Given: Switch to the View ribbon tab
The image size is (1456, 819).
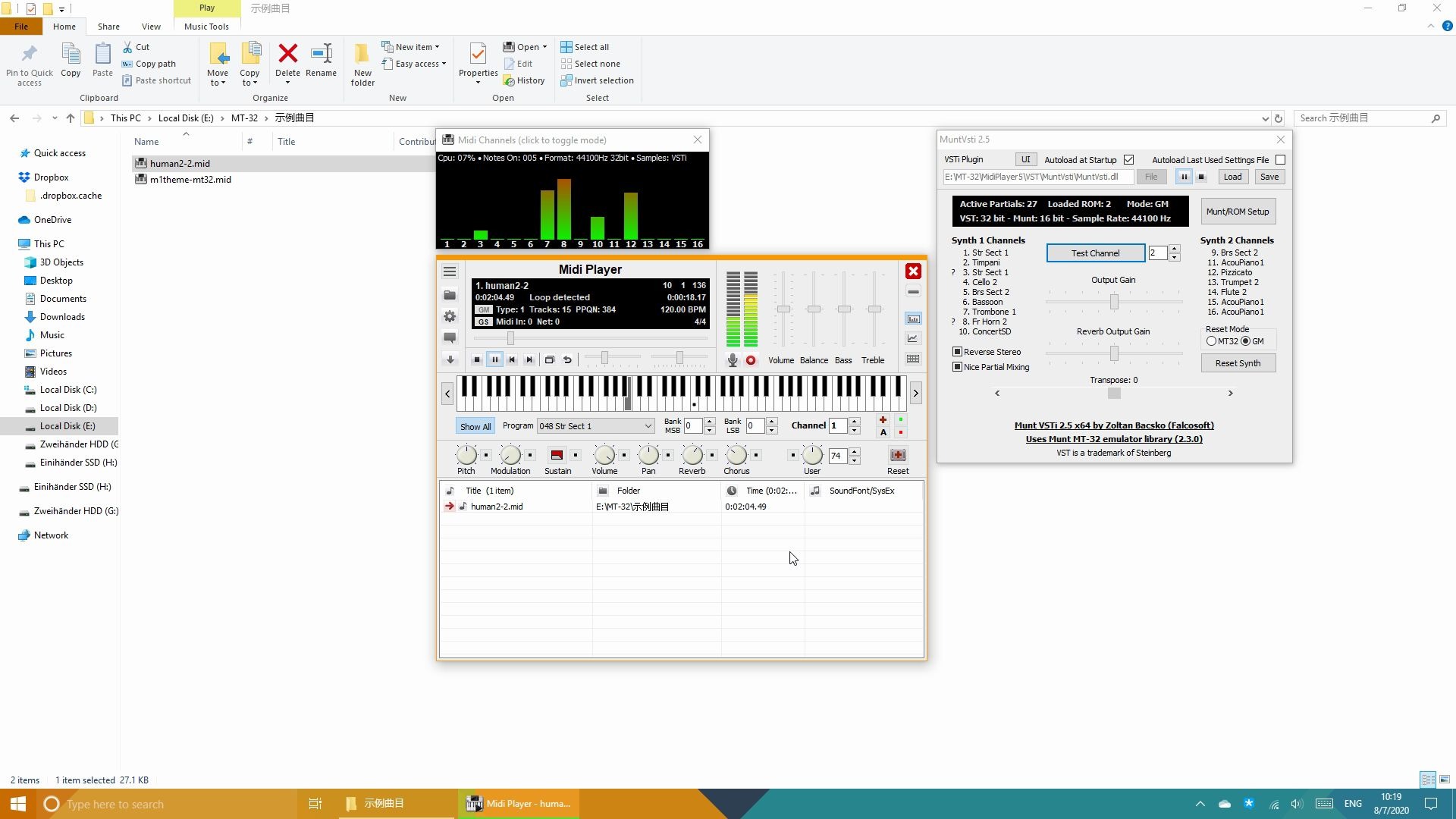Looking at the screenshot, I should tap(151, 27).
